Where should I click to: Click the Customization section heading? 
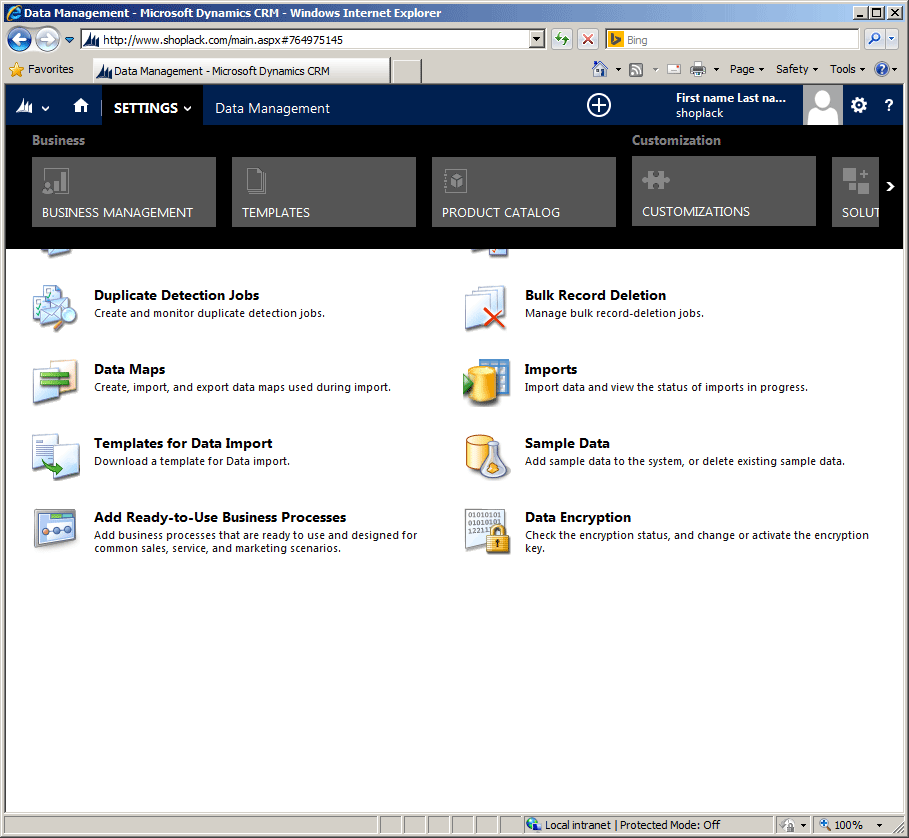676,140
